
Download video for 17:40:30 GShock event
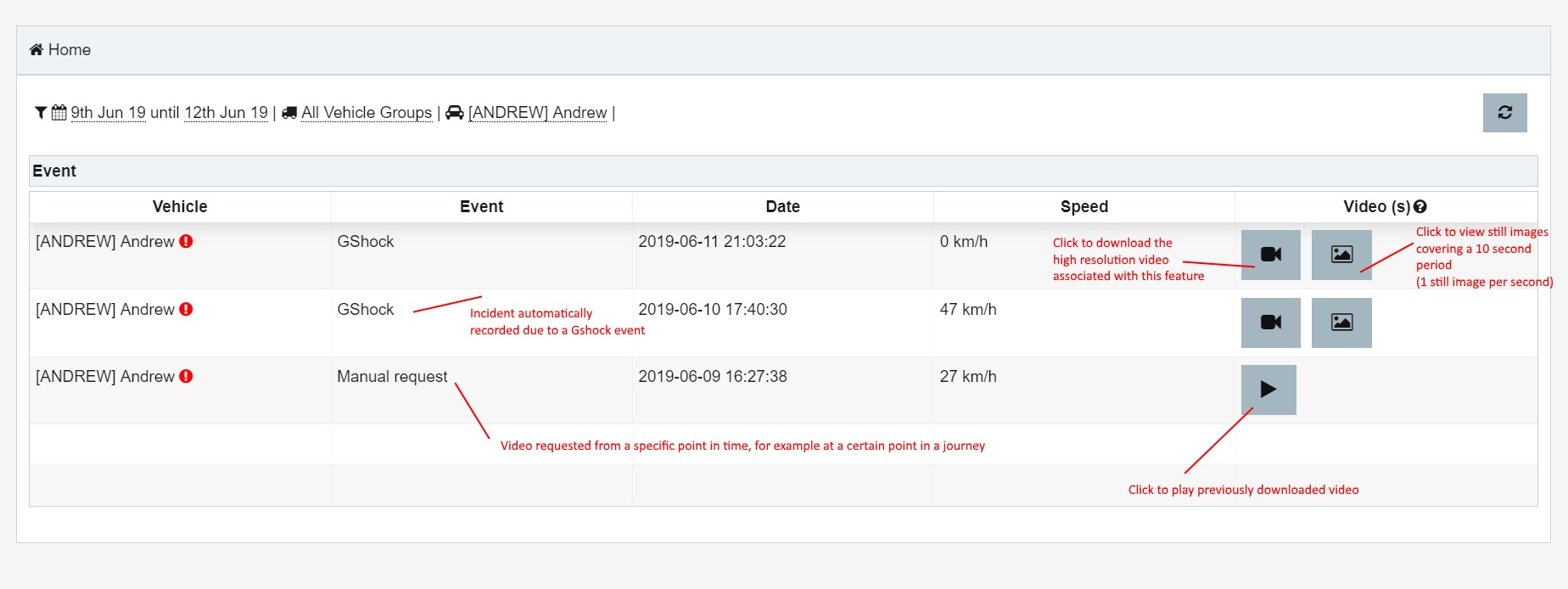[x=1270, y=323]
